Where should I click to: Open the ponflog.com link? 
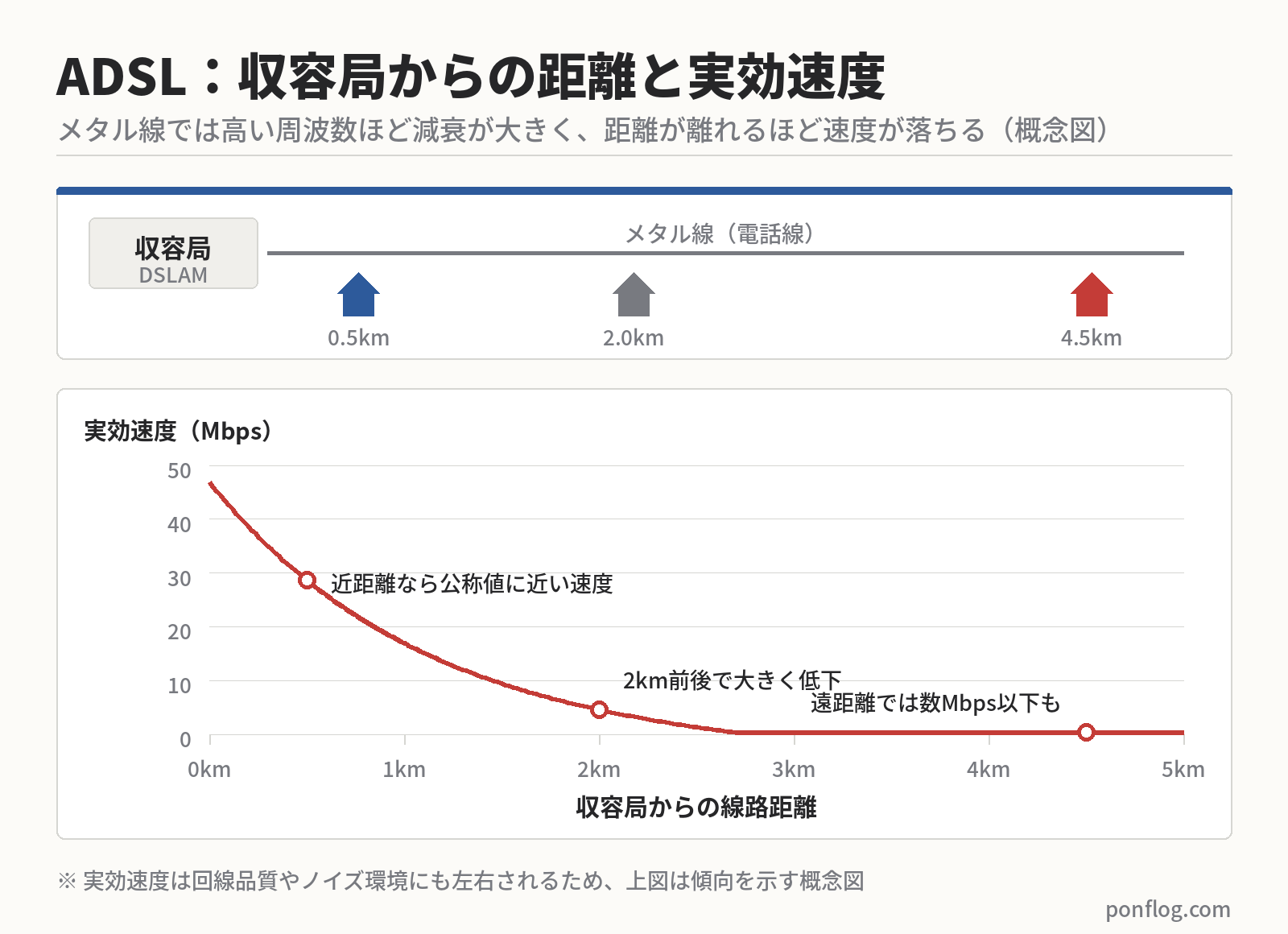(x=1168, y=910)
